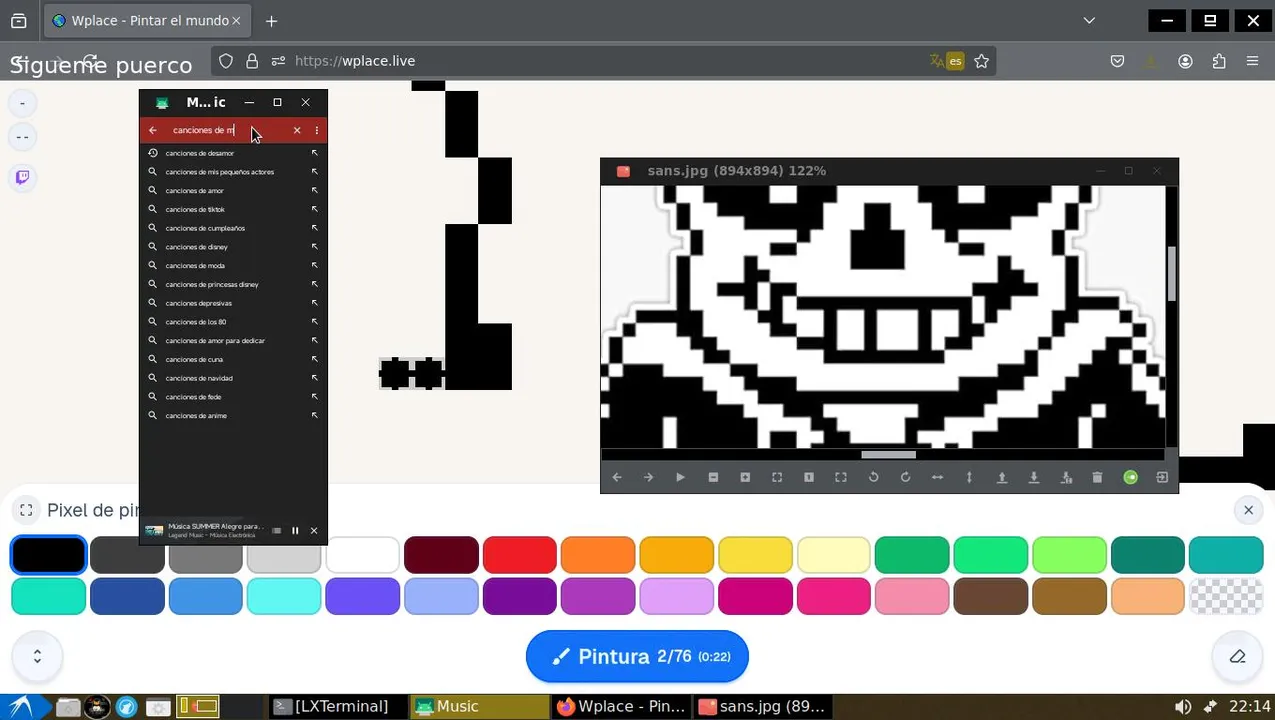Click the Music search field text
1275x720 pixels.
pos(203,130)
